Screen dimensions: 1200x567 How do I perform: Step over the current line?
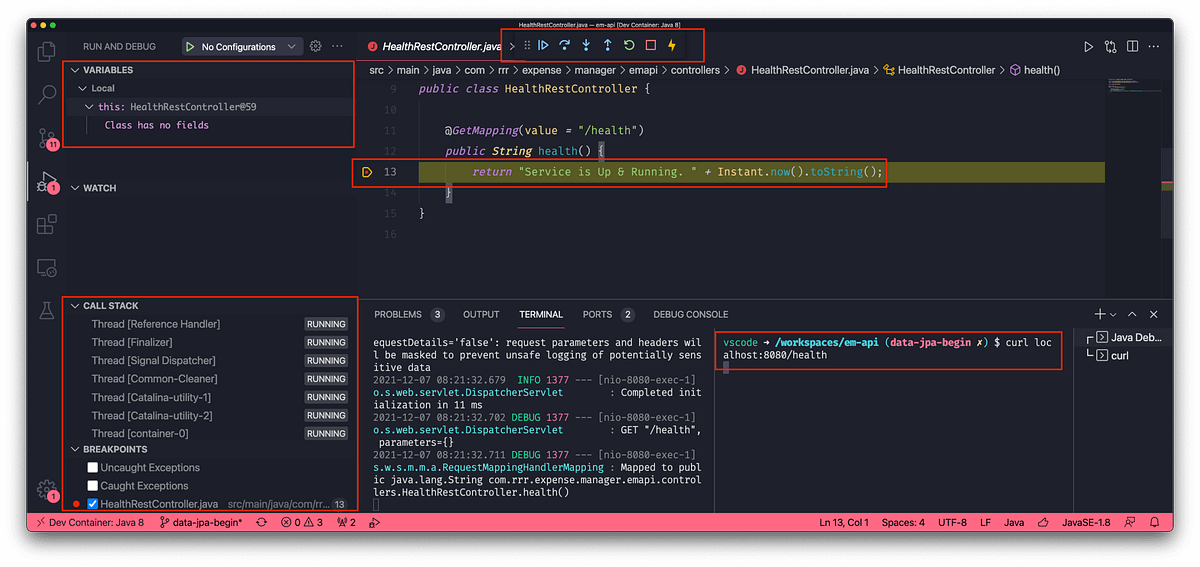point(565,45)
